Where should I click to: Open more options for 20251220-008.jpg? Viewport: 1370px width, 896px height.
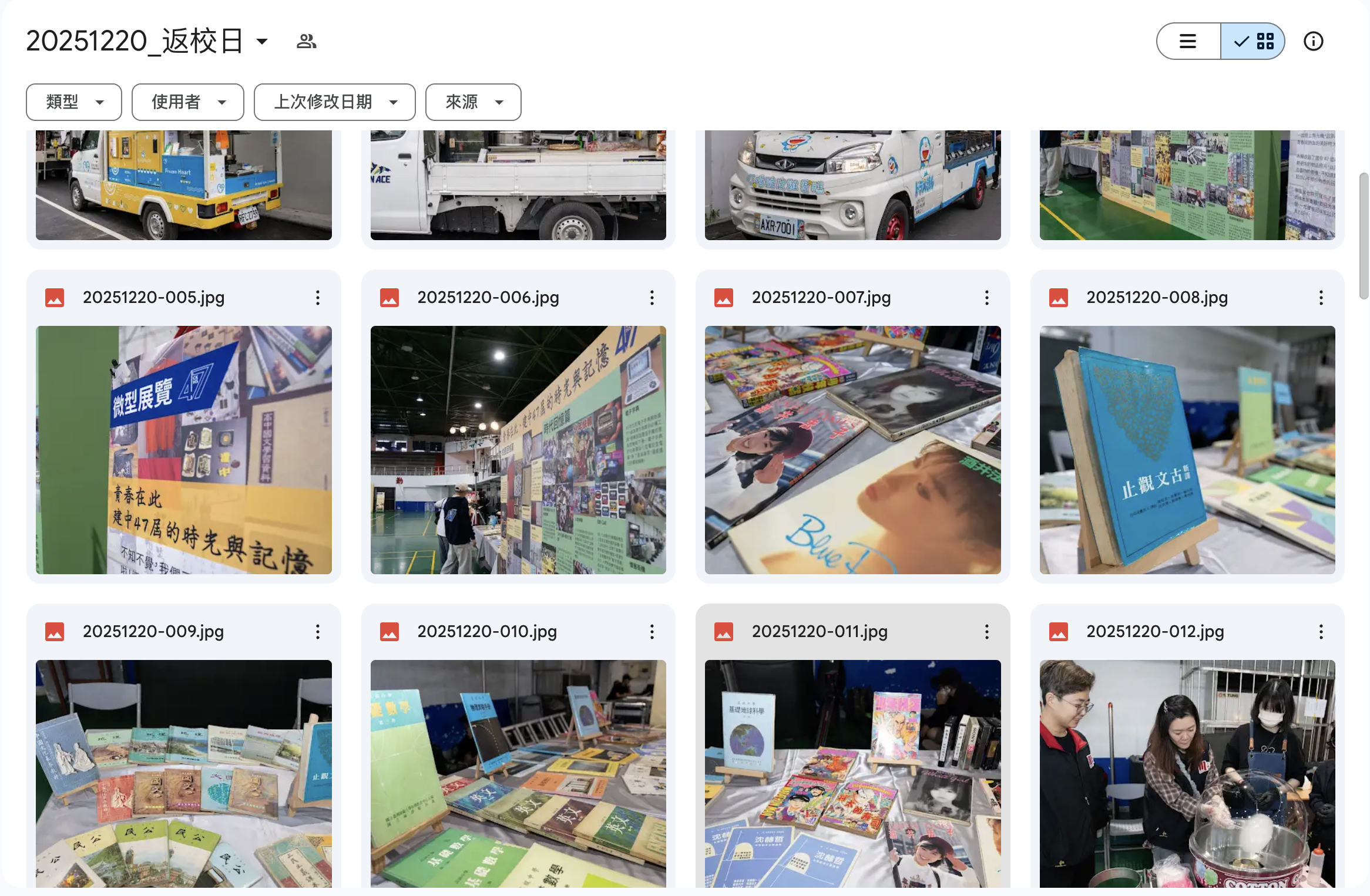point(1321,298)
